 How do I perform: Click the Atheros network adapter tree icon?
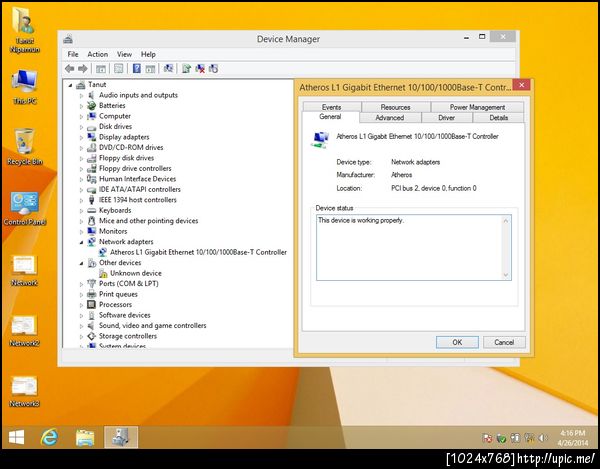pos(103,252)
